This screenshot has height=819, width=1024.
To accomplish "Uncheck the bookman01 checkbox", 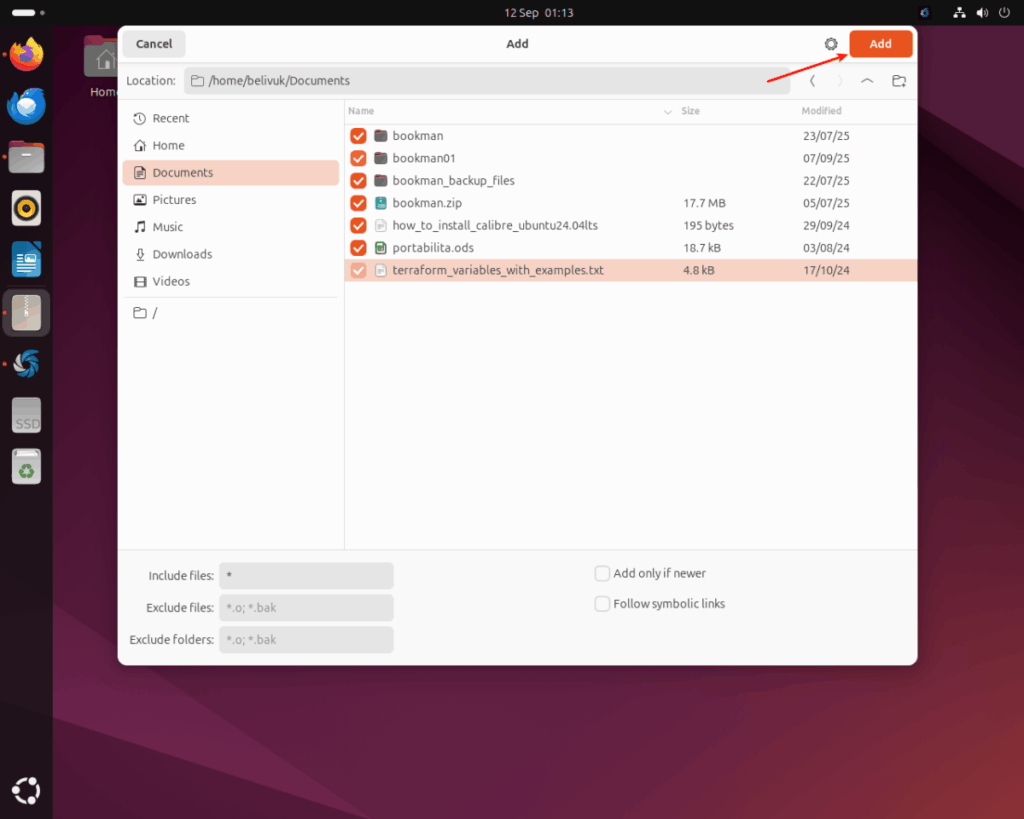I will (x=359, y=158).
